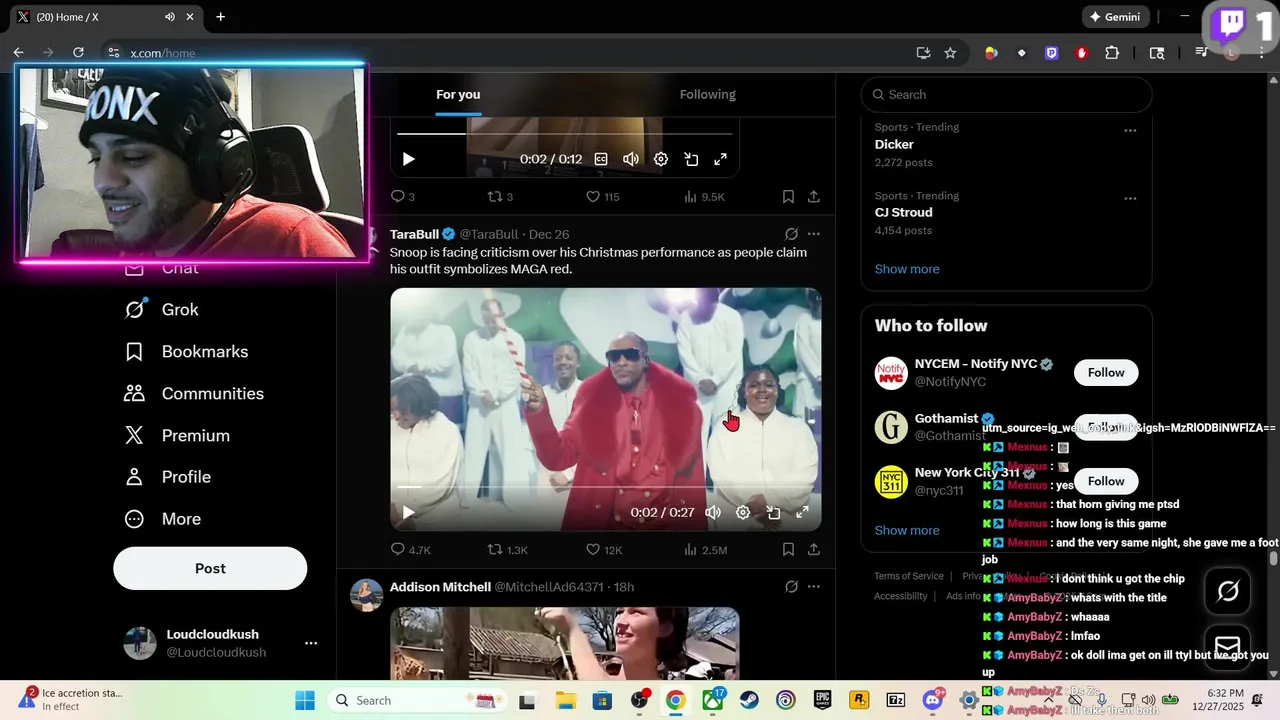Mute the X tab using the speaker icon
This screenshot has height=720, width=1280.
(169, 17)
